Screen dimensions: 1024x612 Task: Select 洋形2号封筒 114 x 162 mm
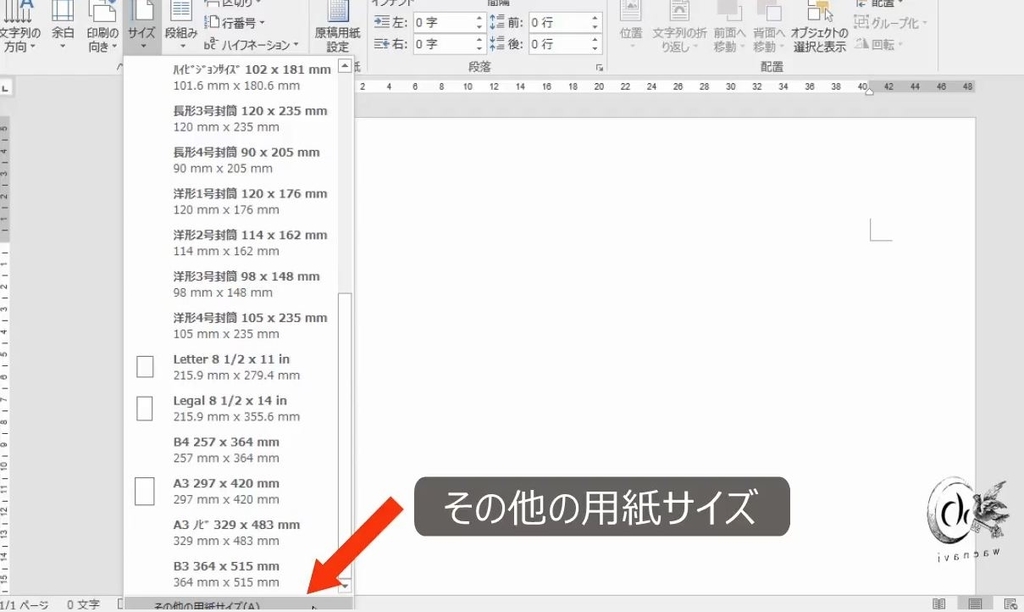coord(231,243)
